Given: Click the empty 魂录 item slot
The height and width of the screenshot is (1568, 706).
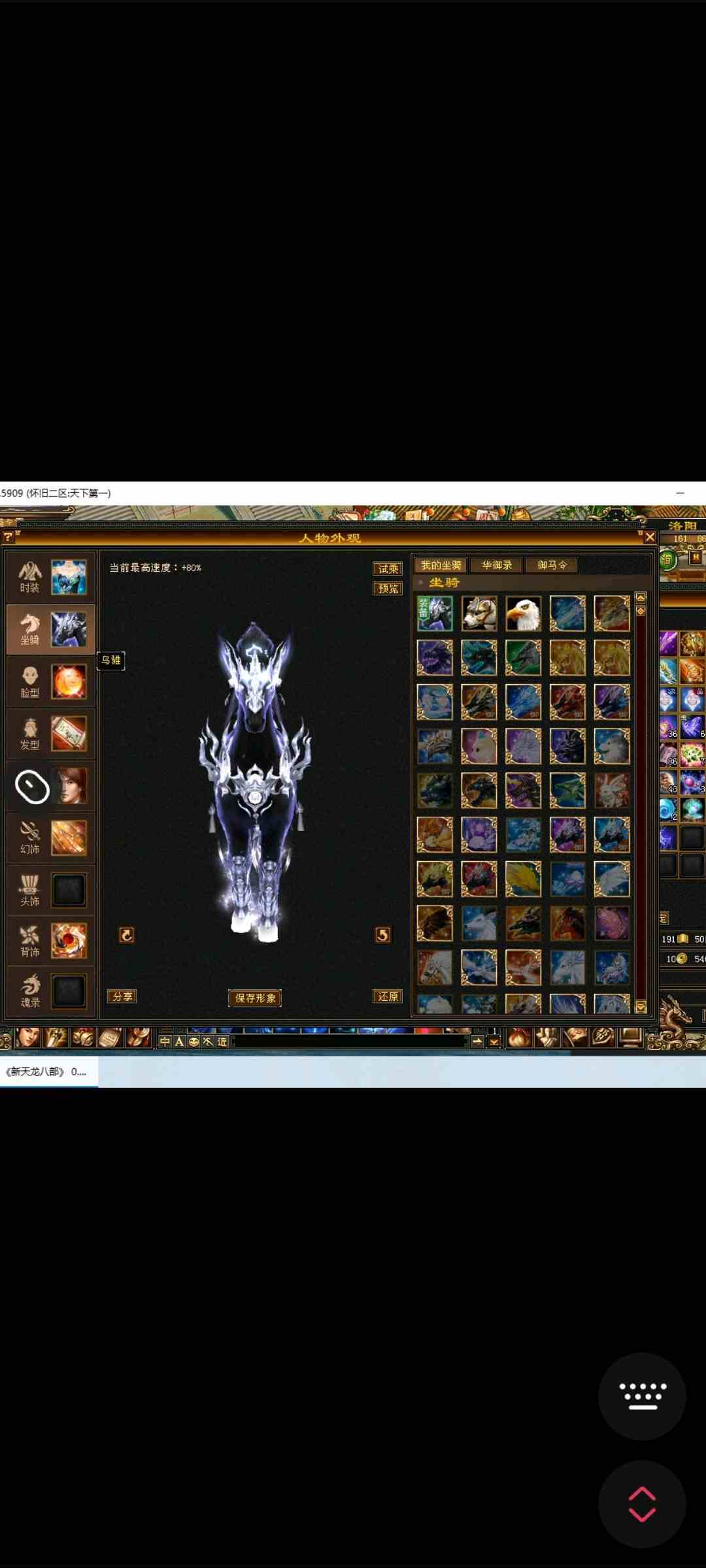Looking at the screenshot, I should coord(69,992).
